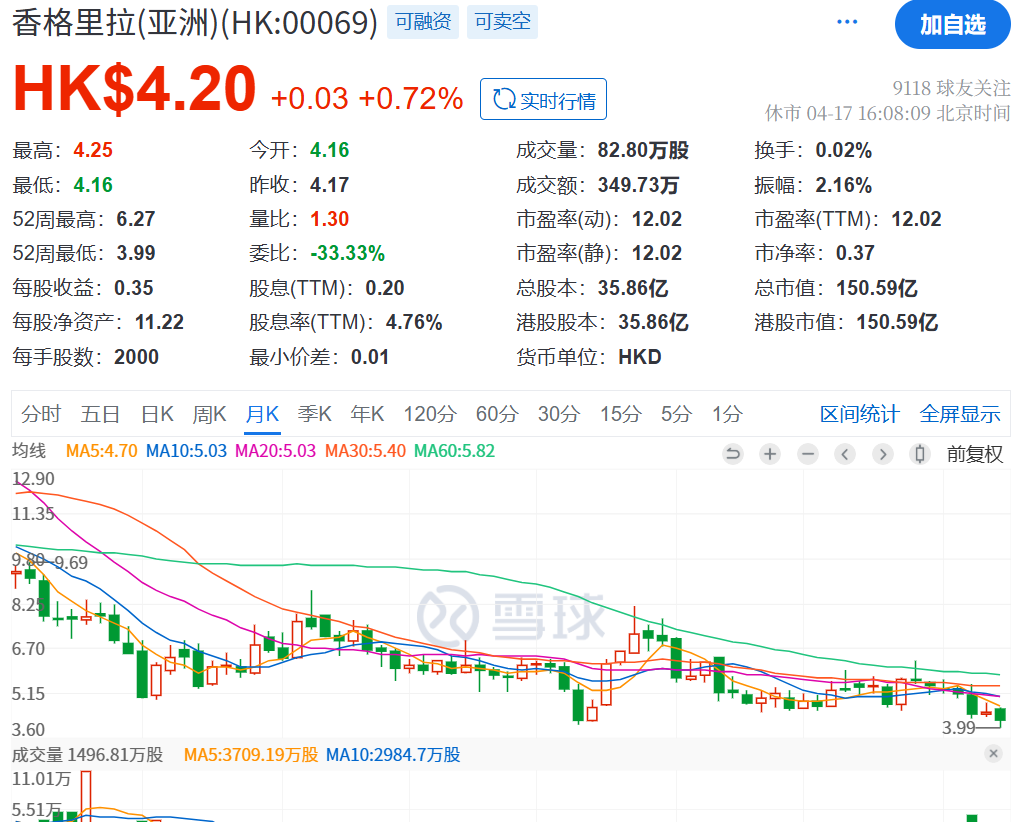
Task: Show the 5分 interval chart
Action: pyautogui.click(x=677, y=414)
